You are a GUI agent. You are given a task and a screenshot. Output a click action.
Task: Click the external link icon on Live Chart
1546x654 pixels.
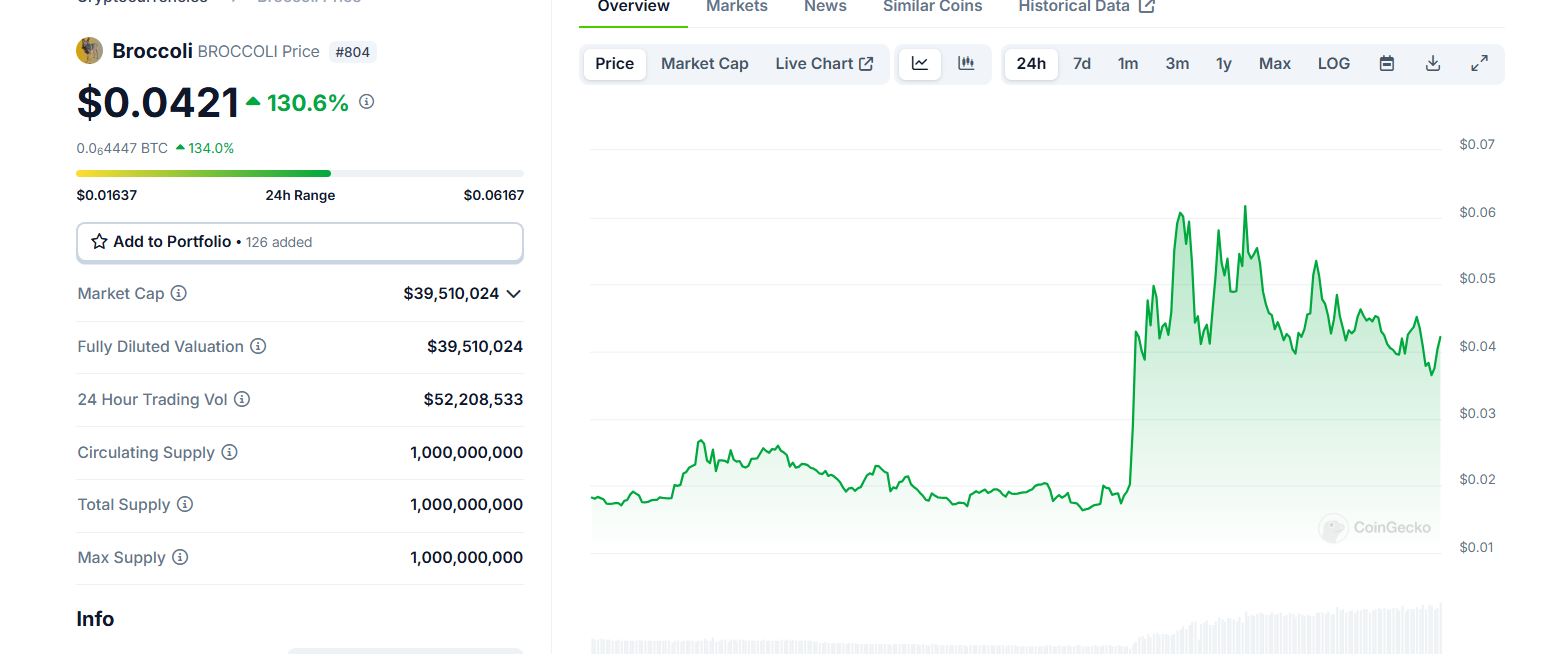[x=867, y=63]
